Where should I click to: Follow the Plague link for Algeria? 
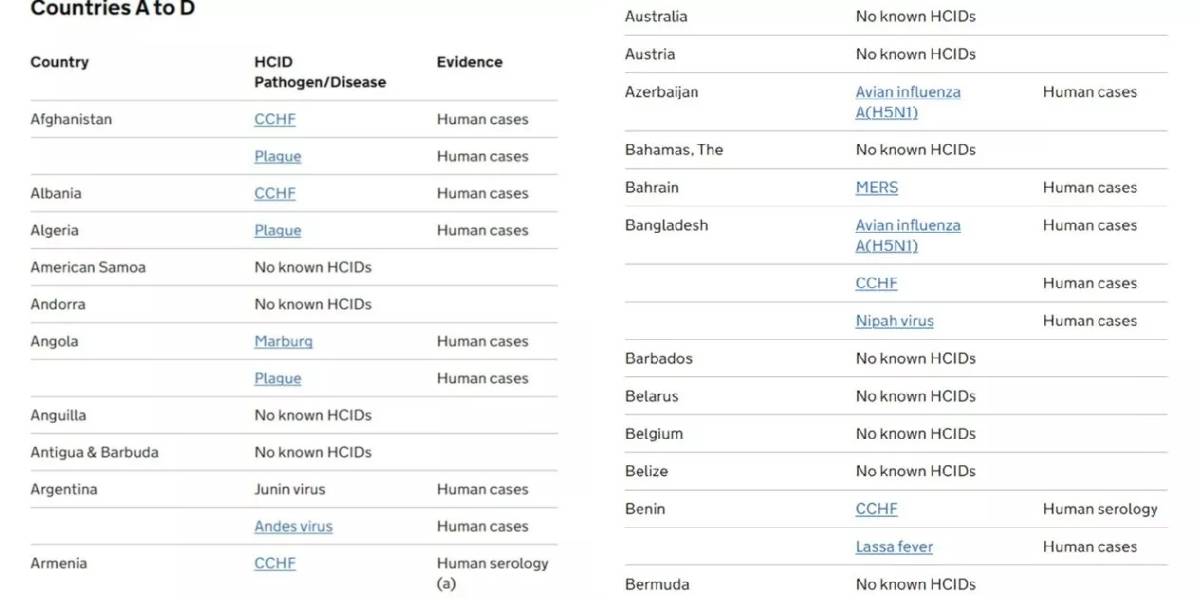[x=277, y=230]
